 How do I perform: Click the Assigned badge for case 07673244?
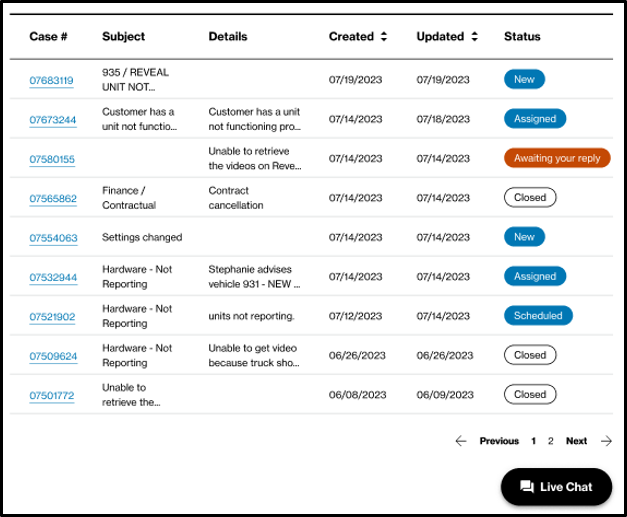[535, 119]
